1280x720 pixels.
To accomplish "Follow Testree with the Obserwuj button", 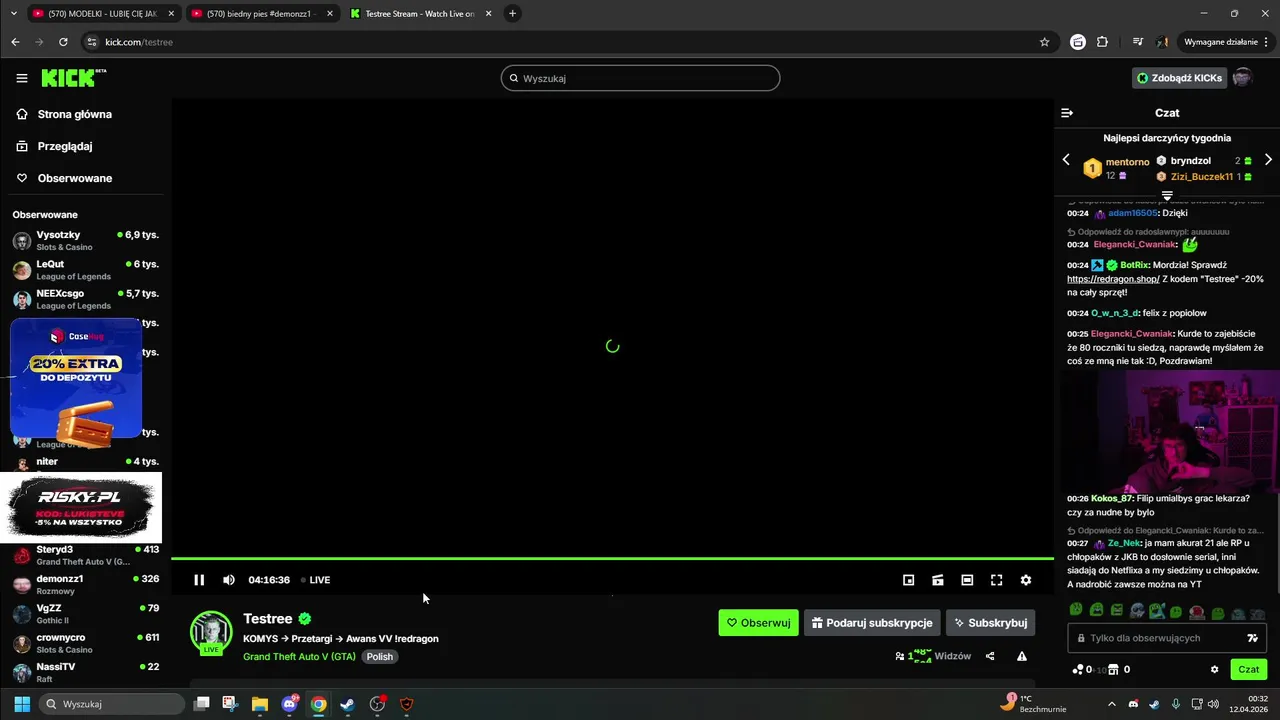I will coord(758,623).
